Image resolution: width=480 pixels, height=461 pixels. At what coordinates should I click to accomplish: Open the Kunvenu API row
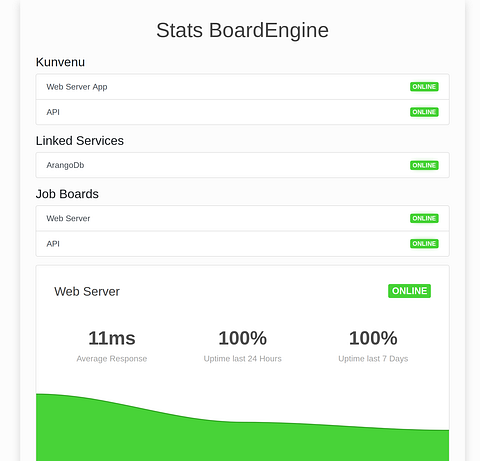242,112
